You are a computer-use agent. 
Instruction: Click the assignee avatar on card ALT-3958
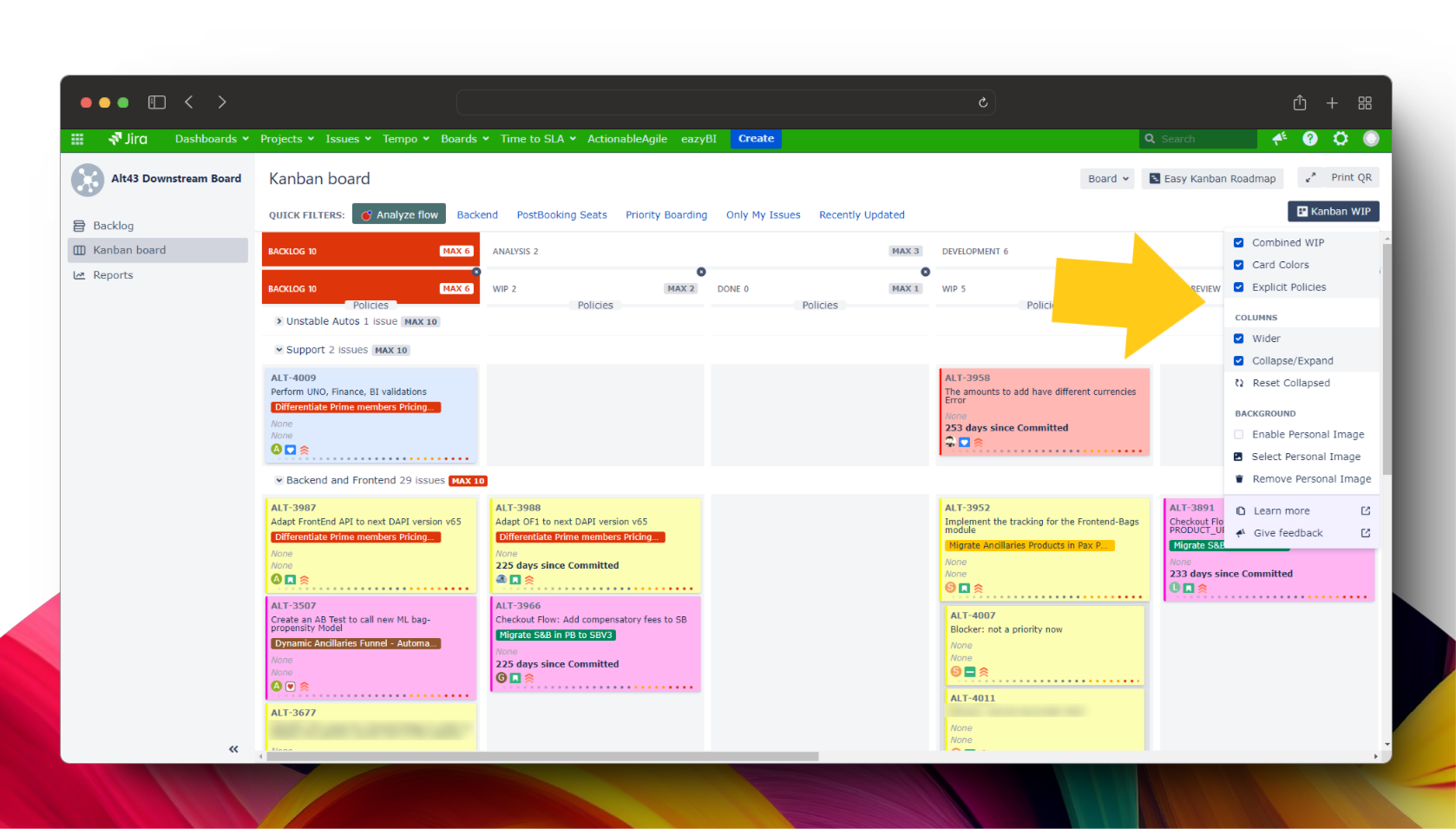(950, 442)
